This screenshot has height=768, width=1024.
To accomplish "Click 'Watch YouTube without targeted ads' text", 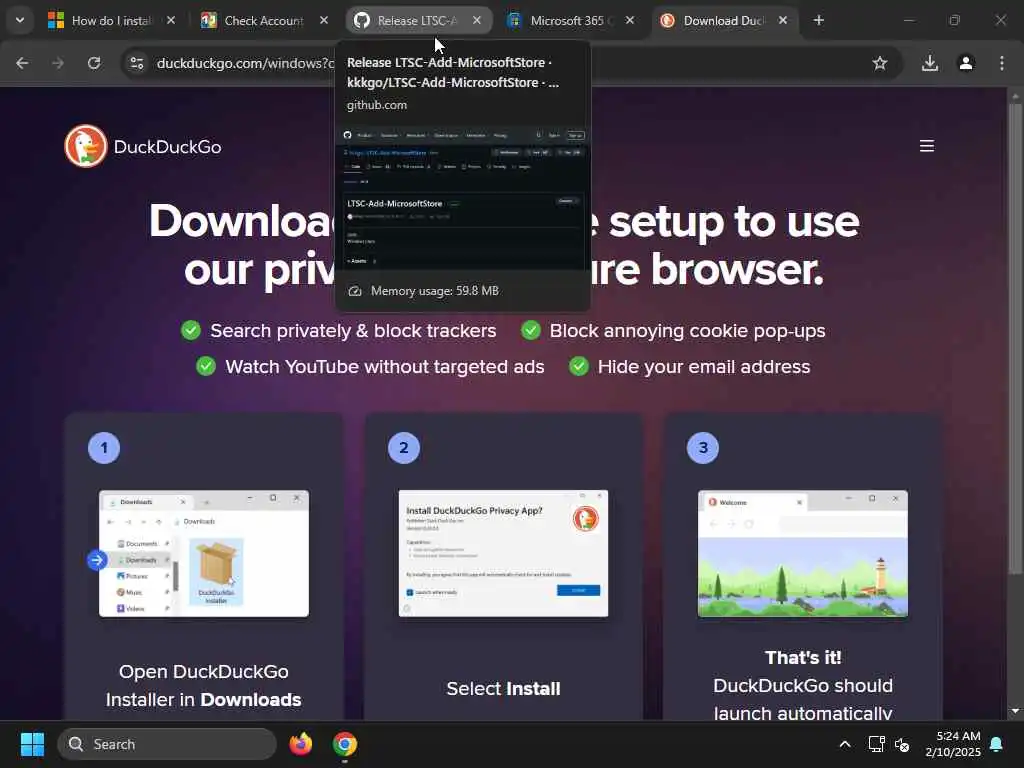I will 385,366.
